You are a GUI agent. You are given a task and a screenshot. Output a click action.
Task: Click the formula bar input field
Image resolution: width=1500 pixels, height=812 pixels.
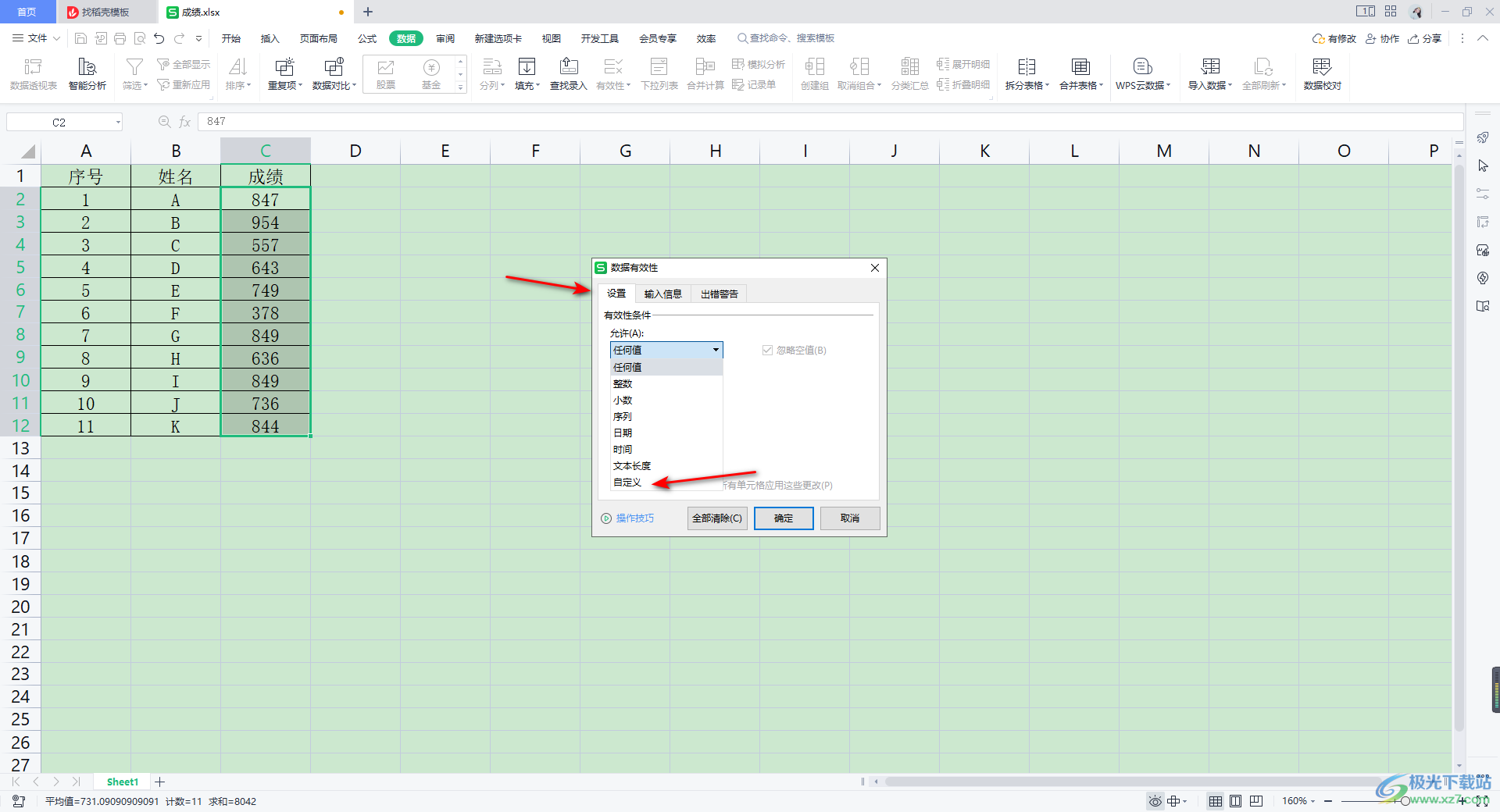[830, 122]
